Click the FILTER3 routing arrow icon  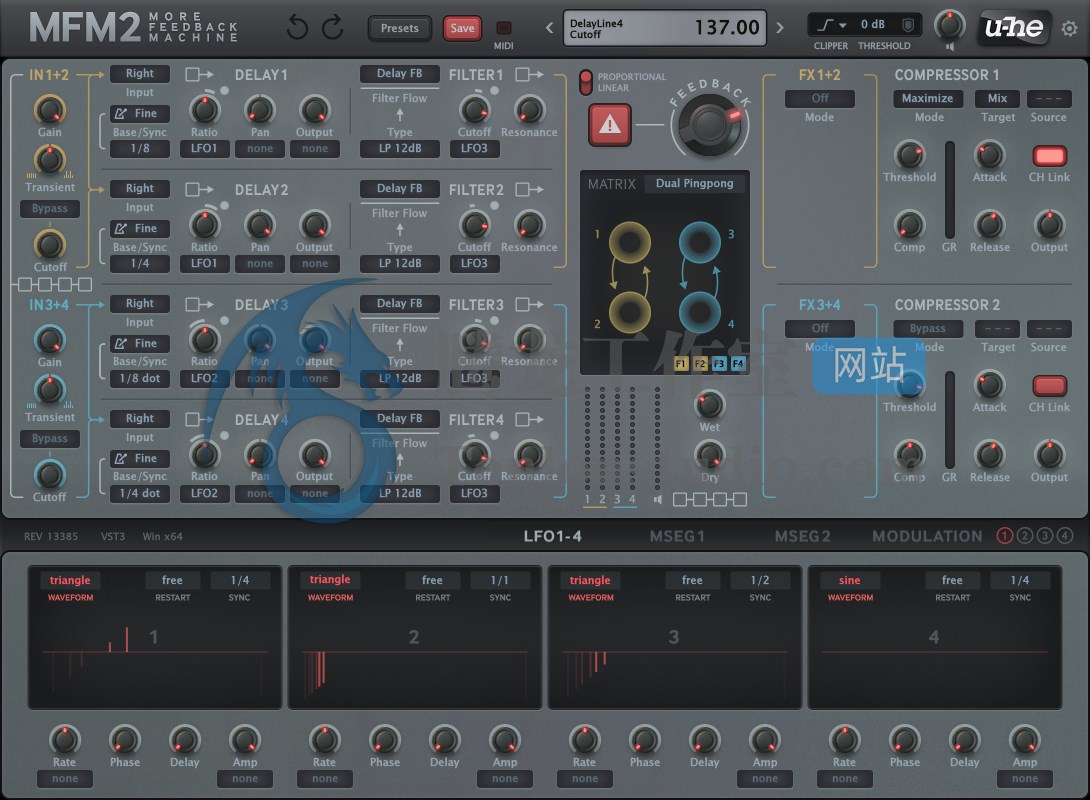pyautogui.click(x=530, y=304)
